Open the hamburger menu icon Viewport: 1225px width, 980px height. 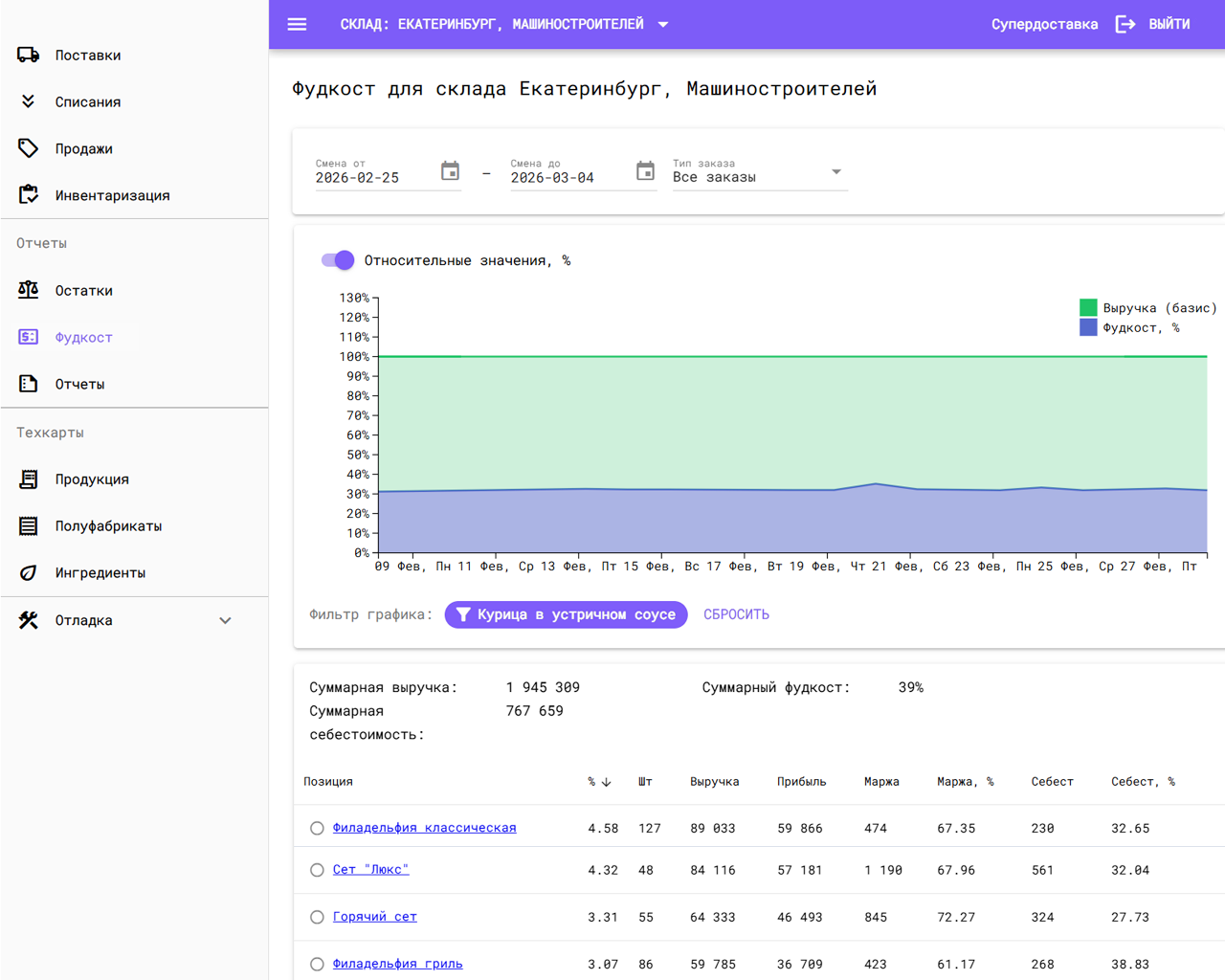point(297,24)
